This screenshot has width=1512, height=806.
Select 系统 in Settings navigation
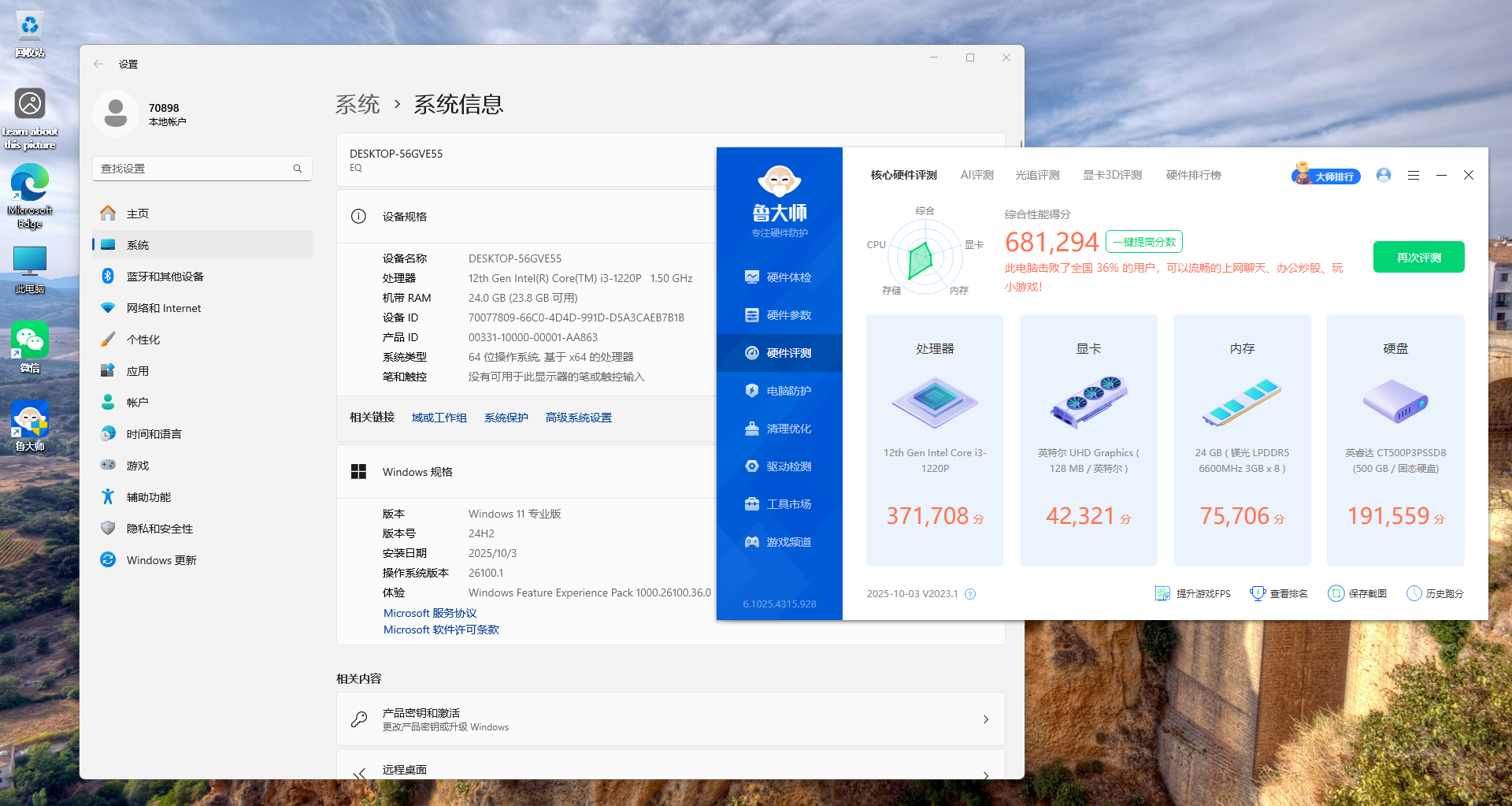(x=202, y=245)
